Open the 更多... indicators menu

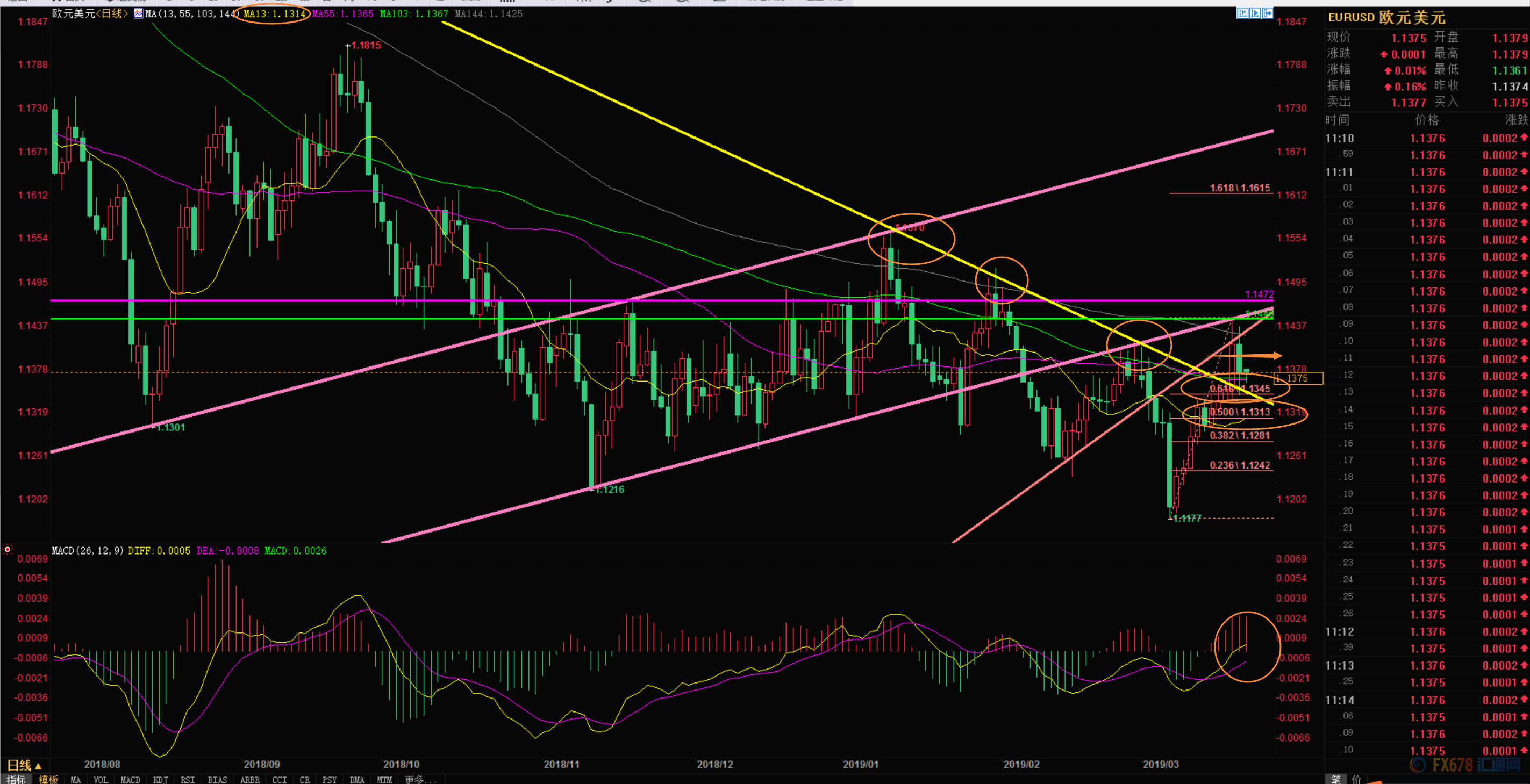click(420, 780)
